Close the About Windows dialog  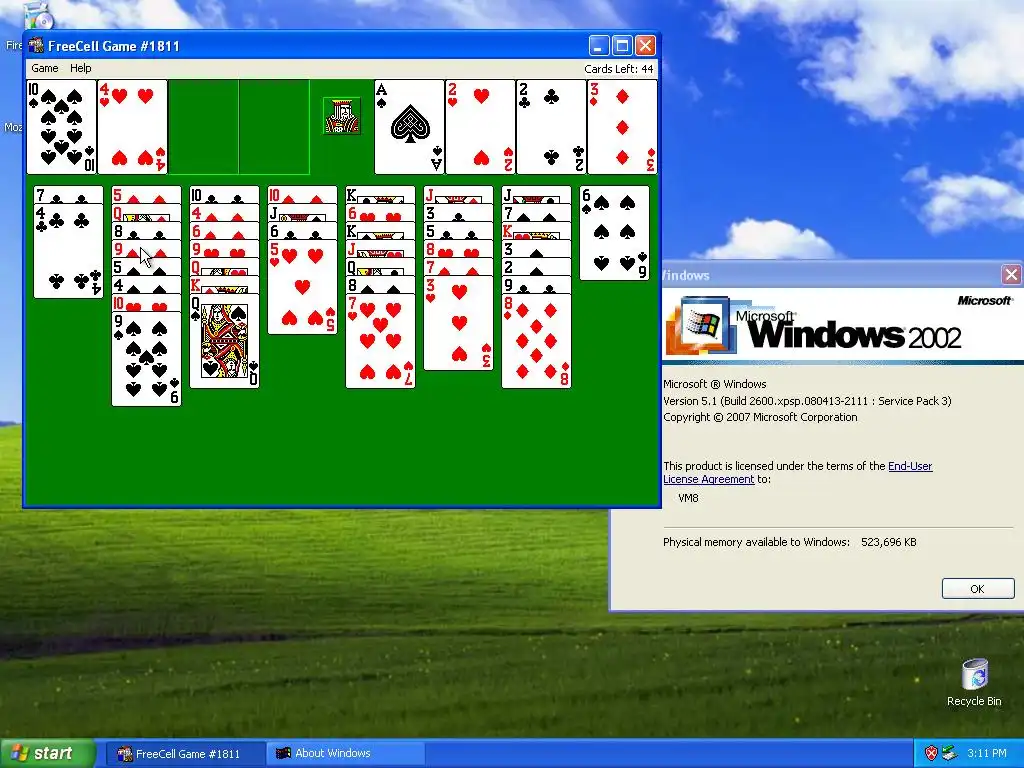click(x=1011, y=275)
